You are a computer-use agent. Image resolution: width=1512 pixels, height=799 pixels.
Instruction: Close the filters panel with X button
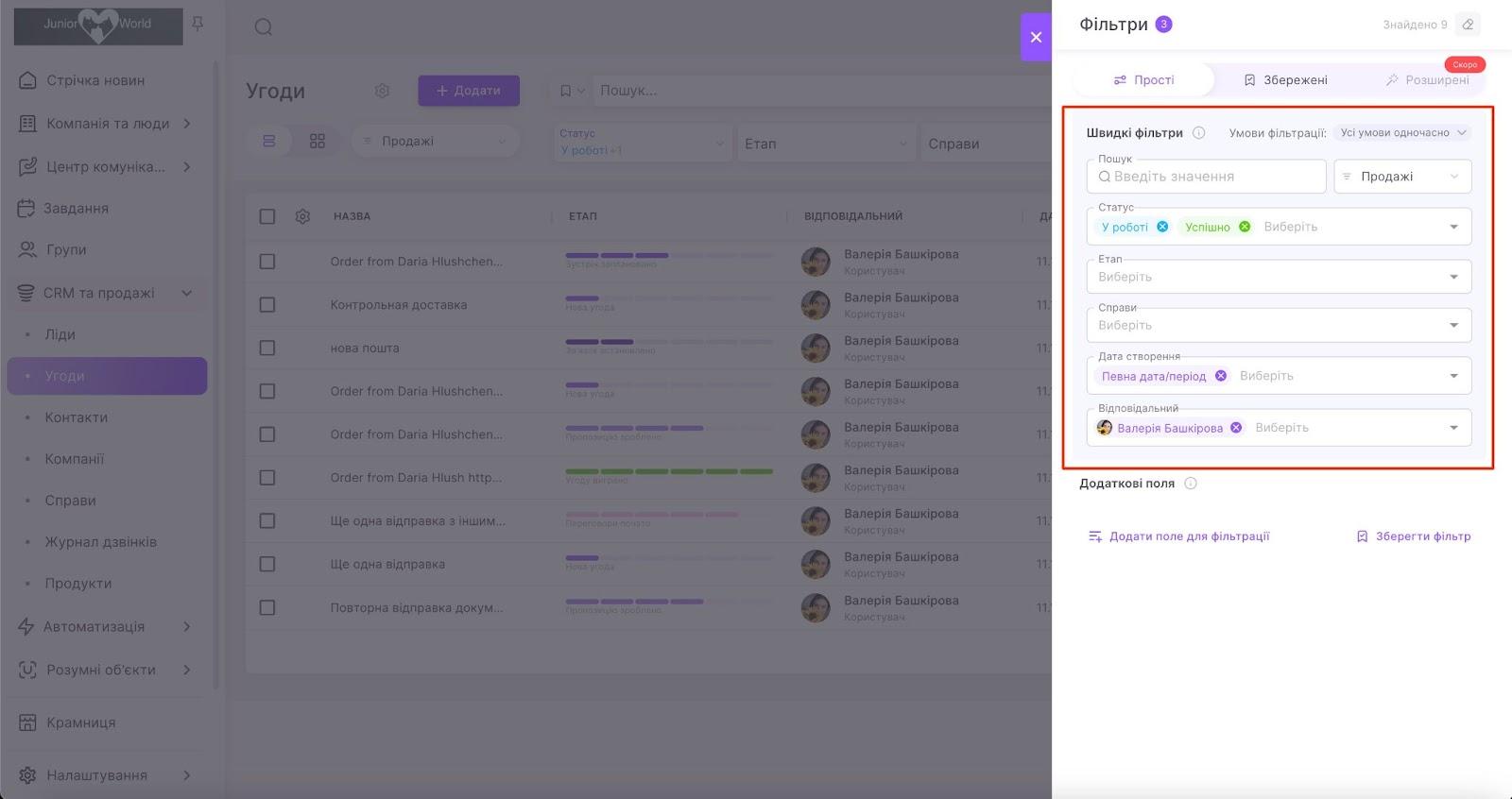(x=1036, y=37)
